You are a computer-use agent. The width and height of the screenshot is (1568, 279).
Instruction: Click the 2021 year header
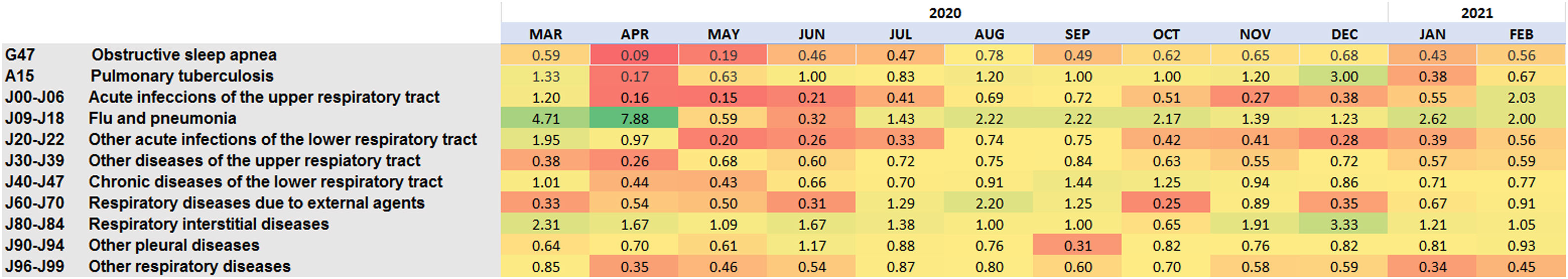pyautogui.click(x=1477, y=13)
